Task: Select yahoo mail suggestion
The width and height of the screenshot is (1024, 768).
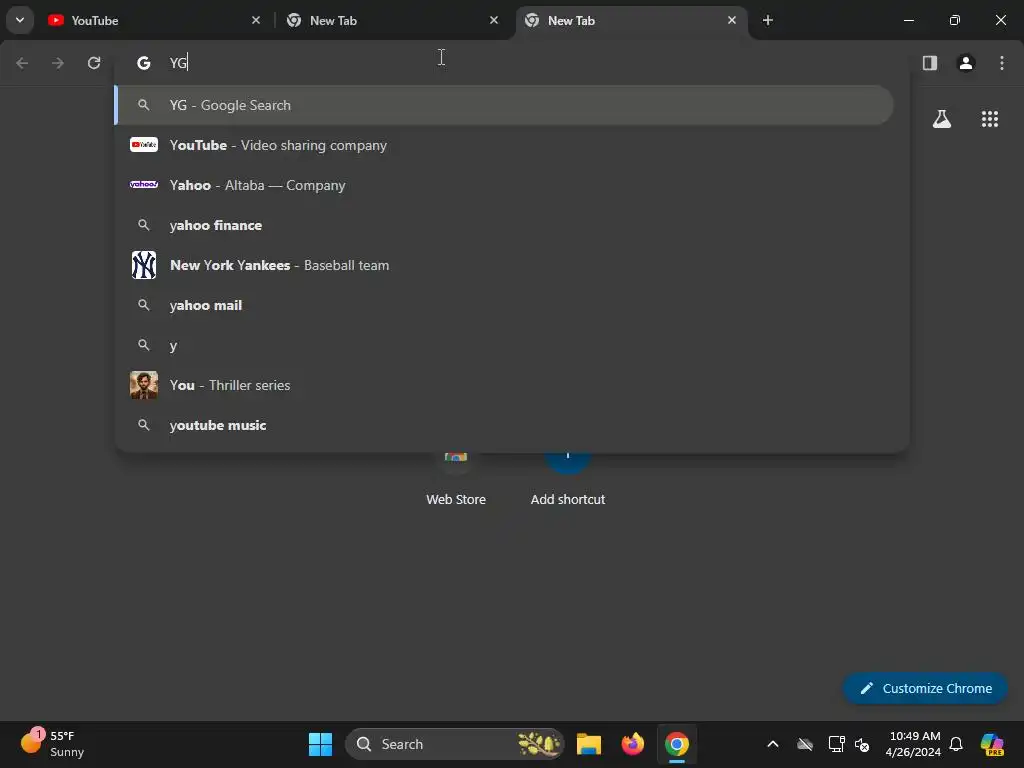Action: 504,305
